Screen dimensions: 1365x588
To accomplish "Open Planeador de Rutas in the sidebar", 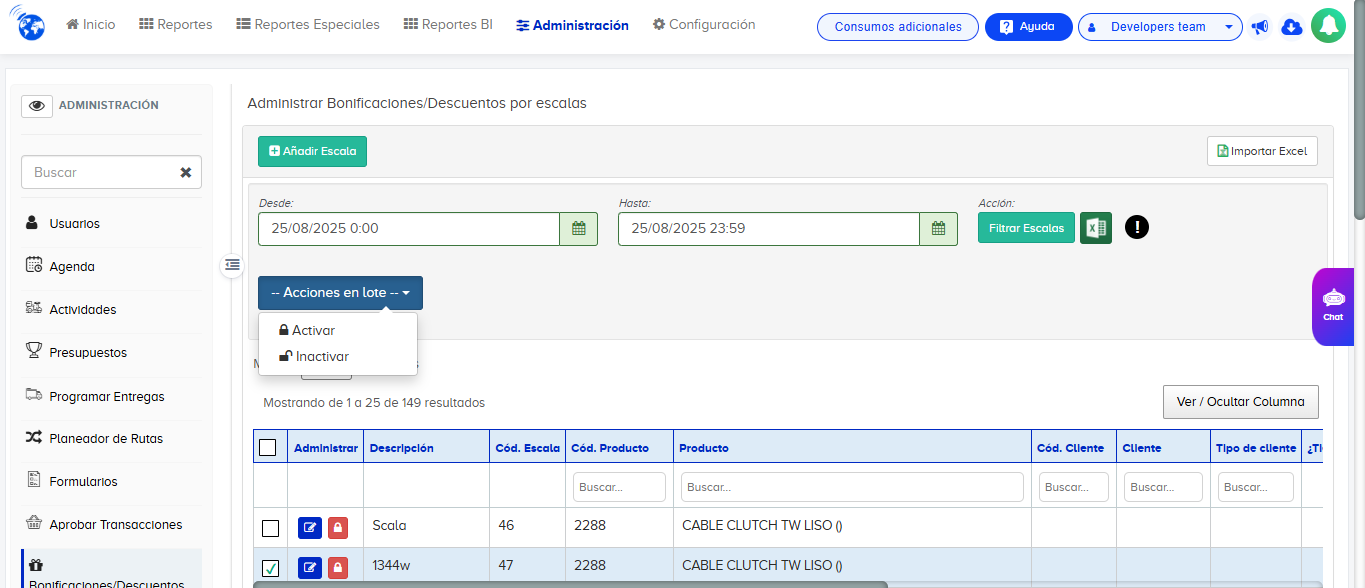I will tap(106, 439).
